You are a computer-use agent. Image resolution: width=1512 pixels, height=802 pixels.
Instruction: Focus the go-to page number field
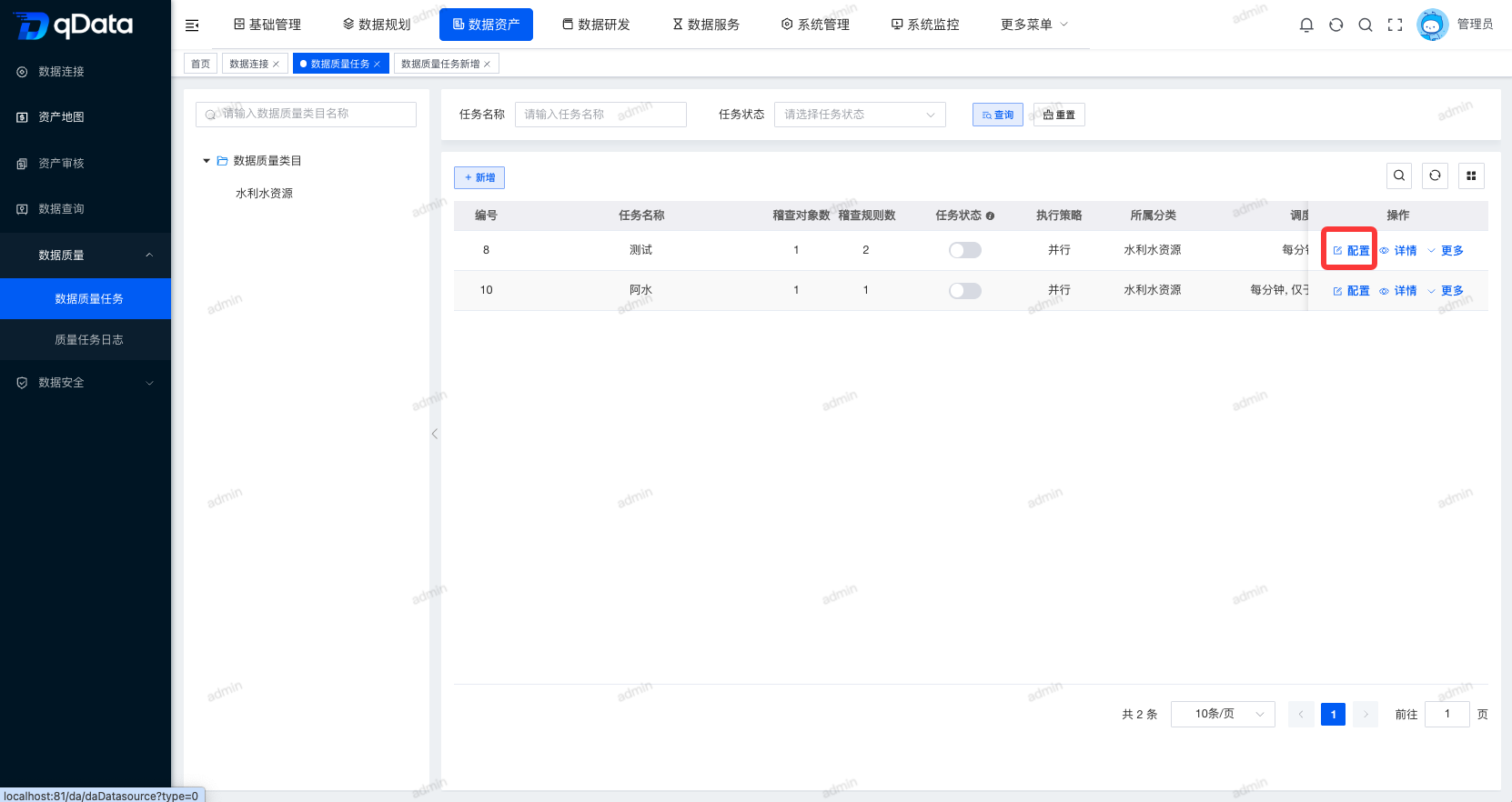point(1447,714)
